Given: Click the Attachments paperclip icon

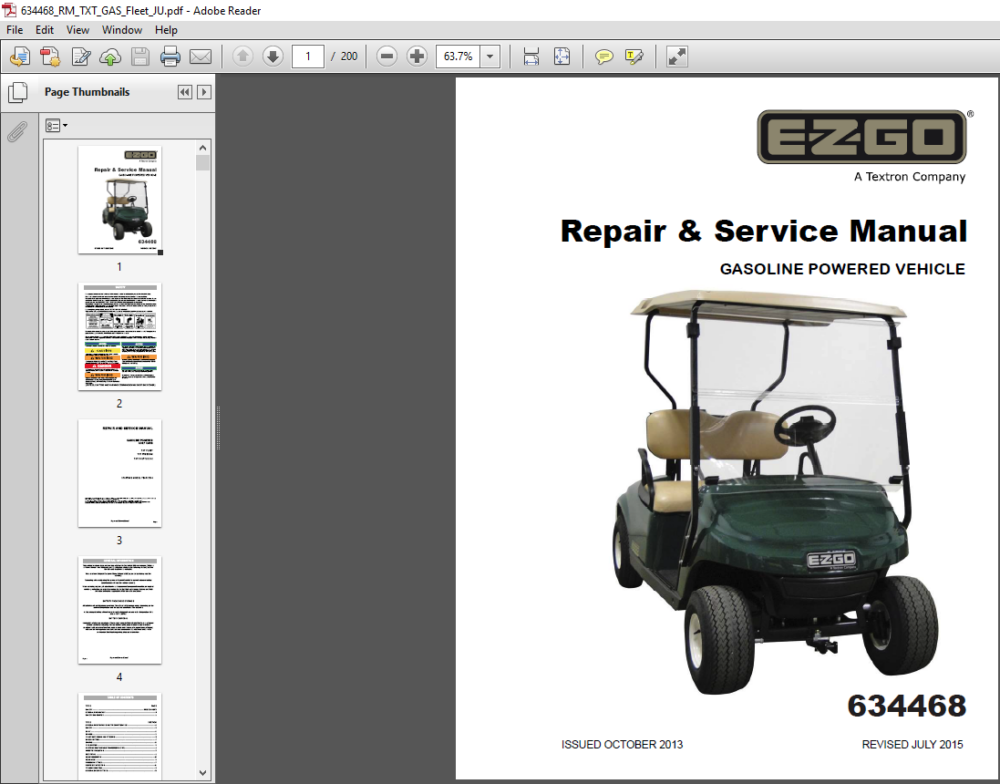Looking at the screenshot, I should (18, 131).
